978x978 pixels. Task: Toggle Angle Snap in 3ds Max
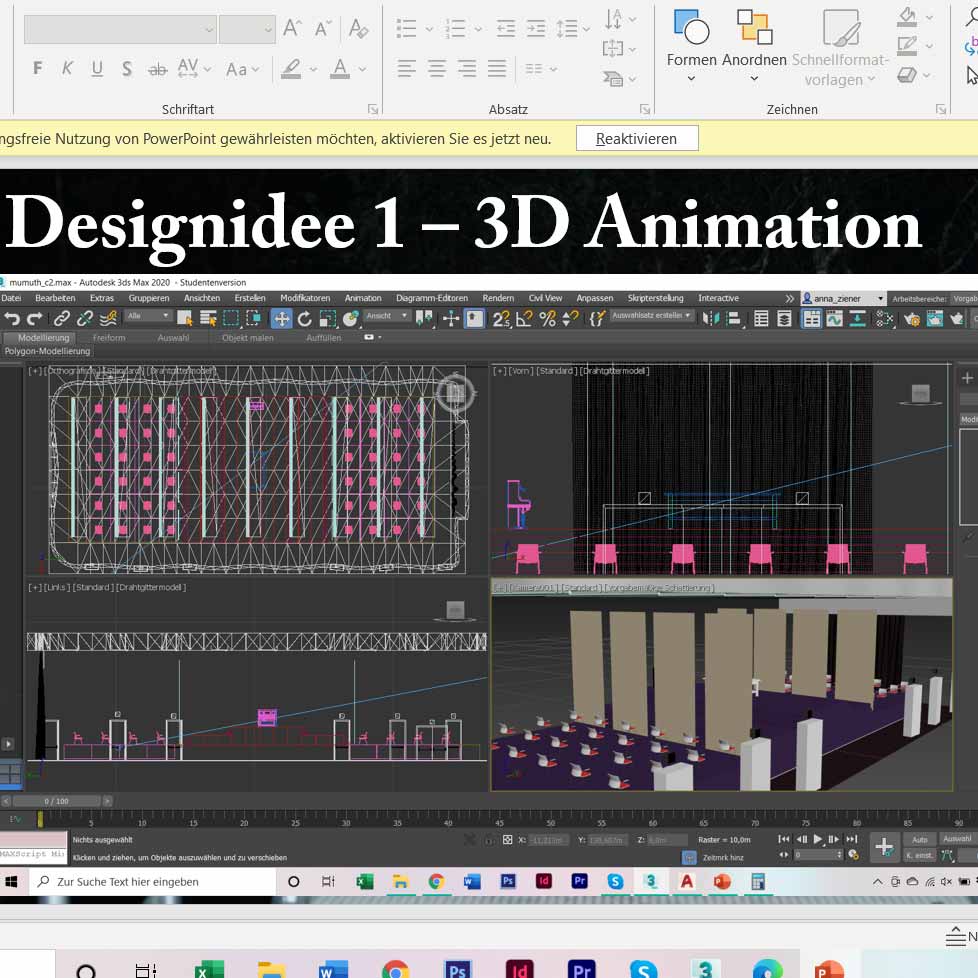coord(525,319)
